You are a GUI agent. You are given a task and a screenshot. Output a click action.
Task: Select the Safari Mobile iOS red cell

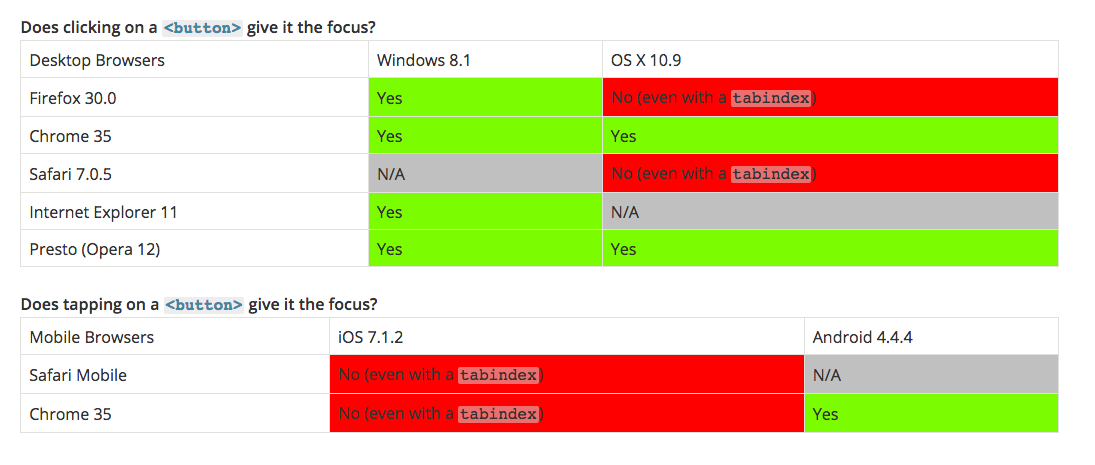point(567,374)
